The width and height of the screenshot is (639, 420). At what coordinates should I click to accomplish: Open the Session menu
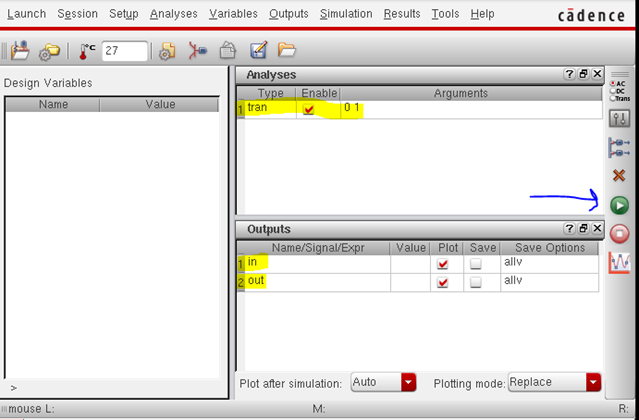(77, 14)
